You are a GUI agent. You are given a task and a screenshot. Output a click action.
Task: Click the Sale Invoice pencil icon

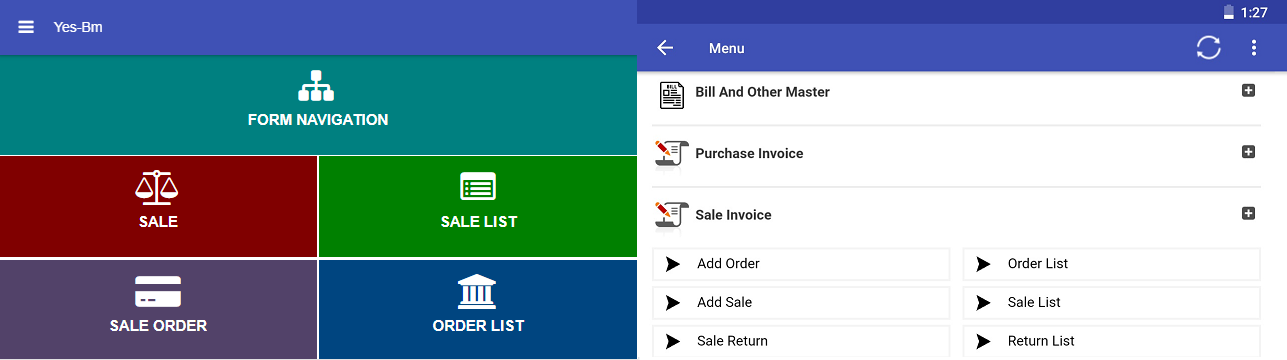click(671, 216)
